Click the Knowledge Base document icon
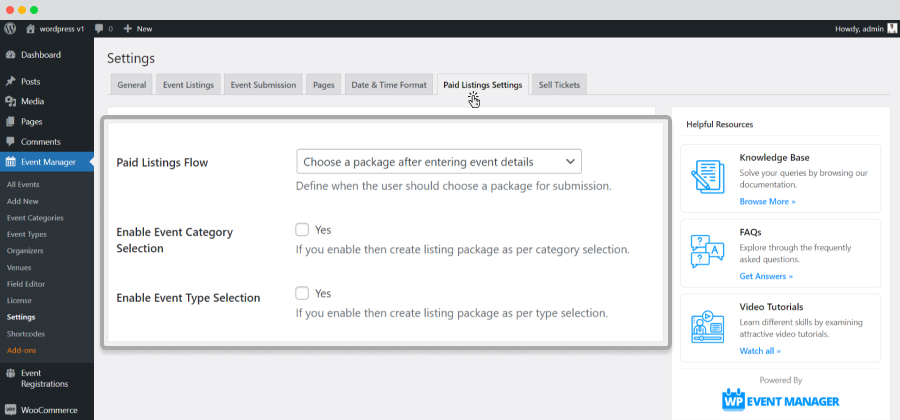Viewport: 900px width, 420px height. (x=707, y=177)
